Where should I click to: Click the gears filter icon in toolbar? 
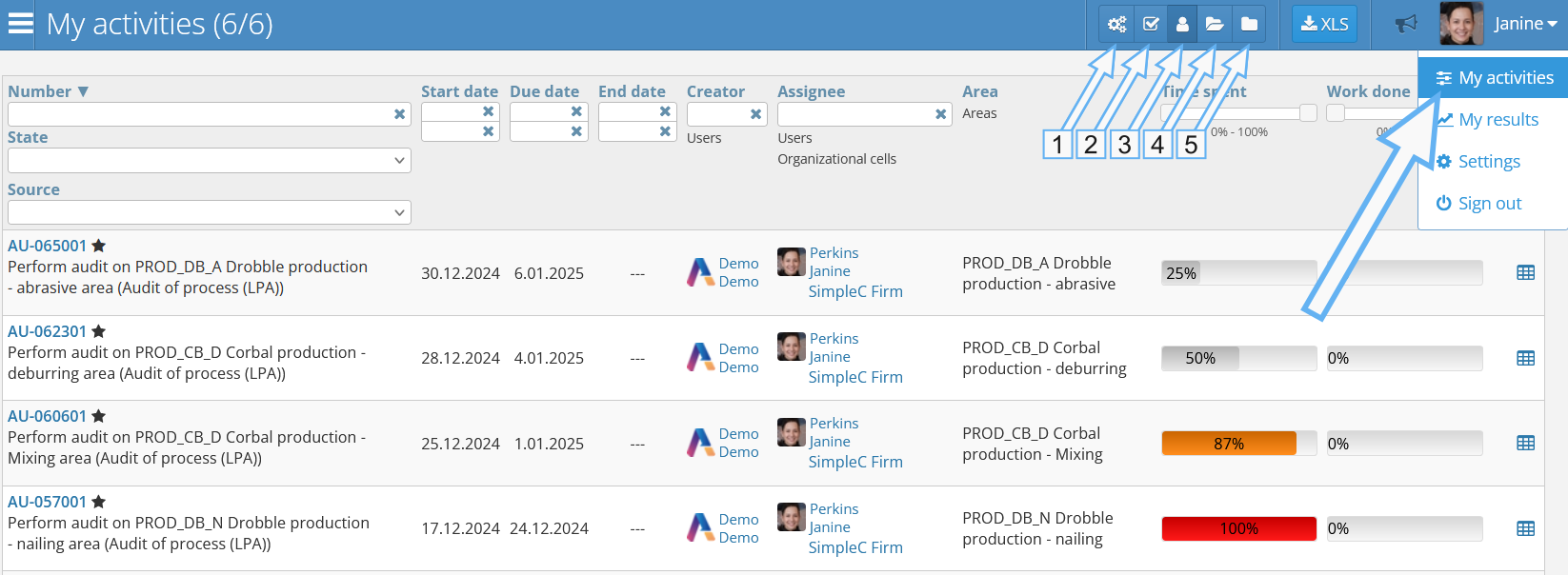1116,24
